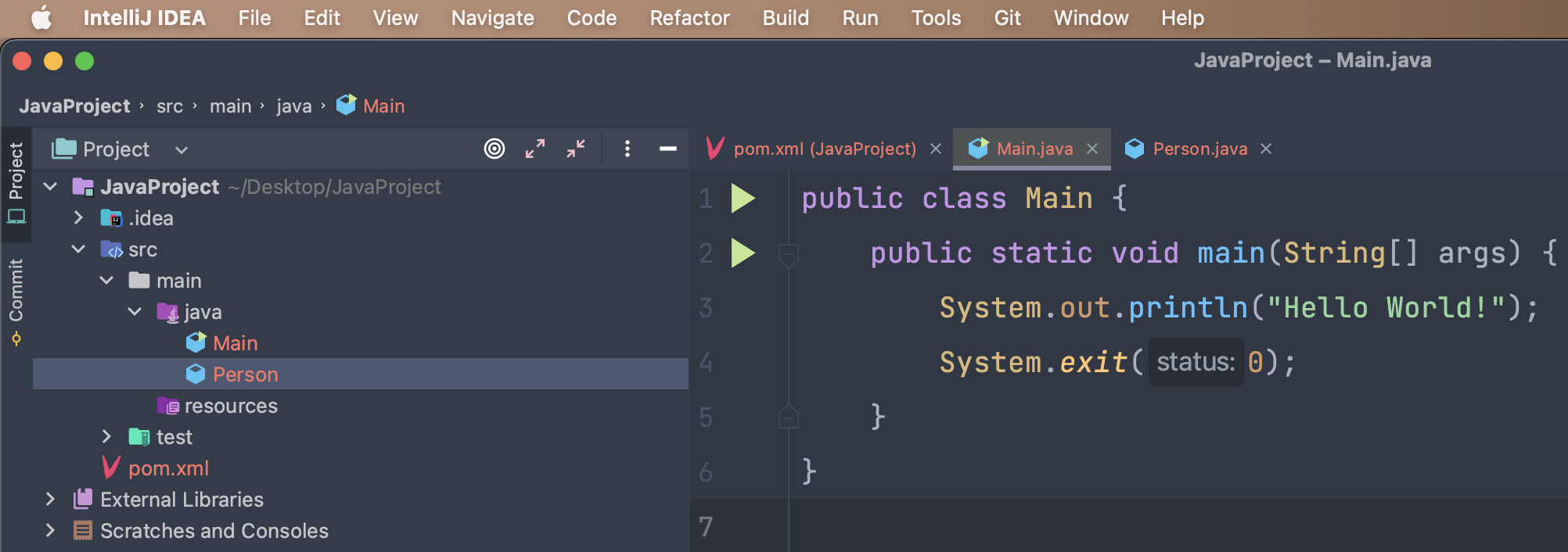Close the Main.java editor tab
The width and height of the screenshot is (1568, 552).
1092,149
